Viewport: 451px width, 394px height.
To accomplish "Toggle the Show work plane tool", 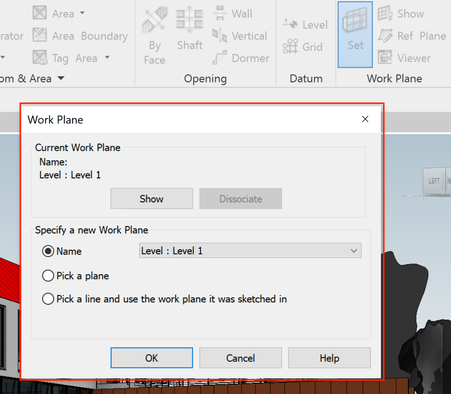I will 401,13.
